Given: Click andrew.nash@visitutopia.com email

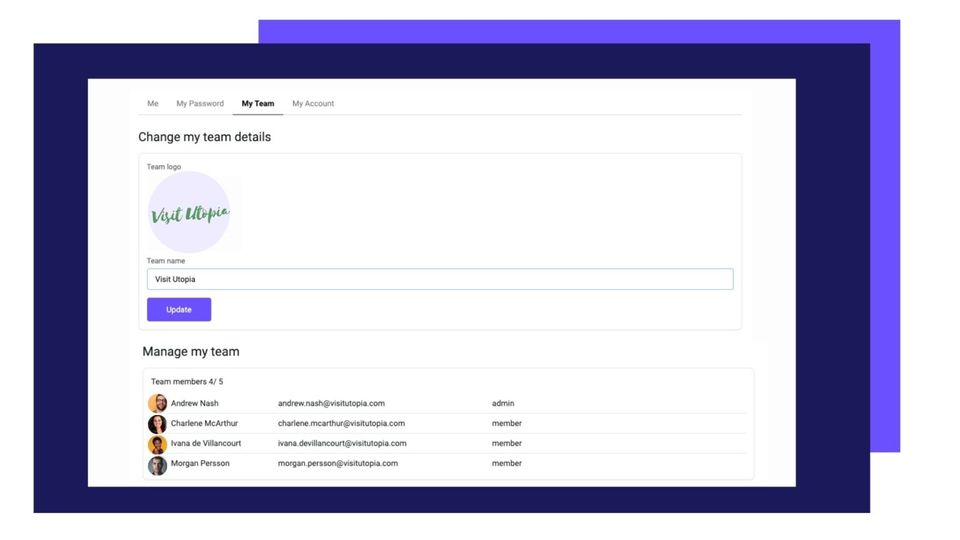Looking at the screenshot, I should 331,403.
